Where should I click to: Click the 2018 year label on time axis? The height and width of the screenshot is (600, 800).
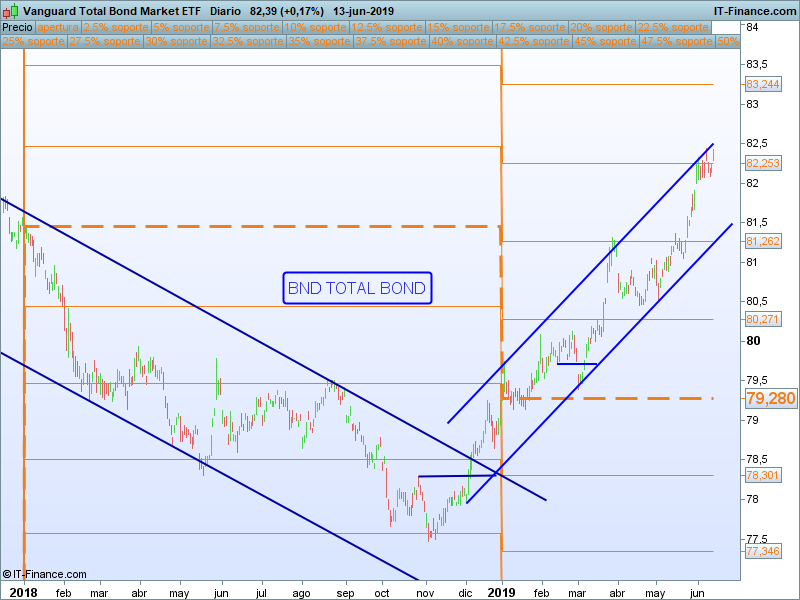pos(23,592)
